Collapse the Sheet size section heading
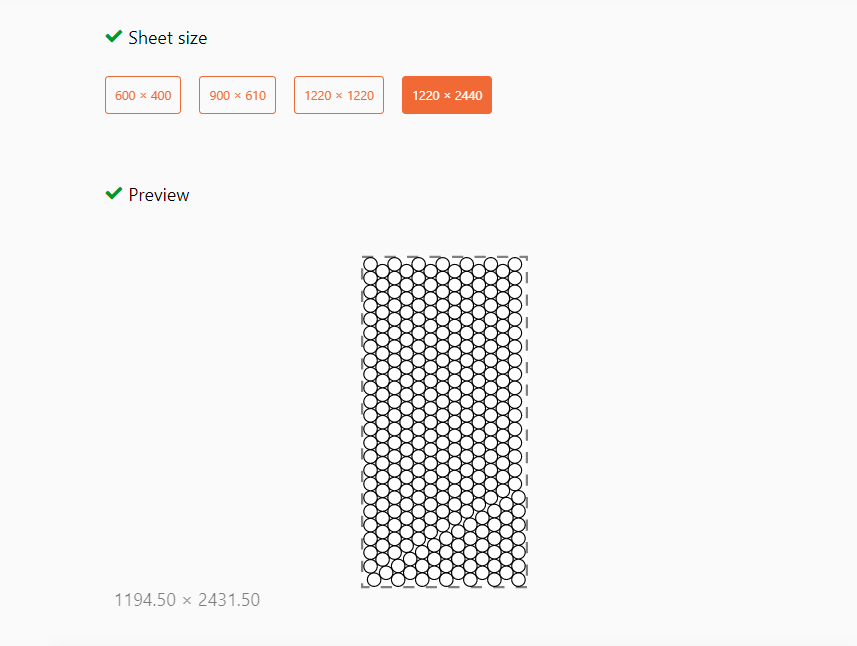The image size is (857, 646). [x=167, y=38]
